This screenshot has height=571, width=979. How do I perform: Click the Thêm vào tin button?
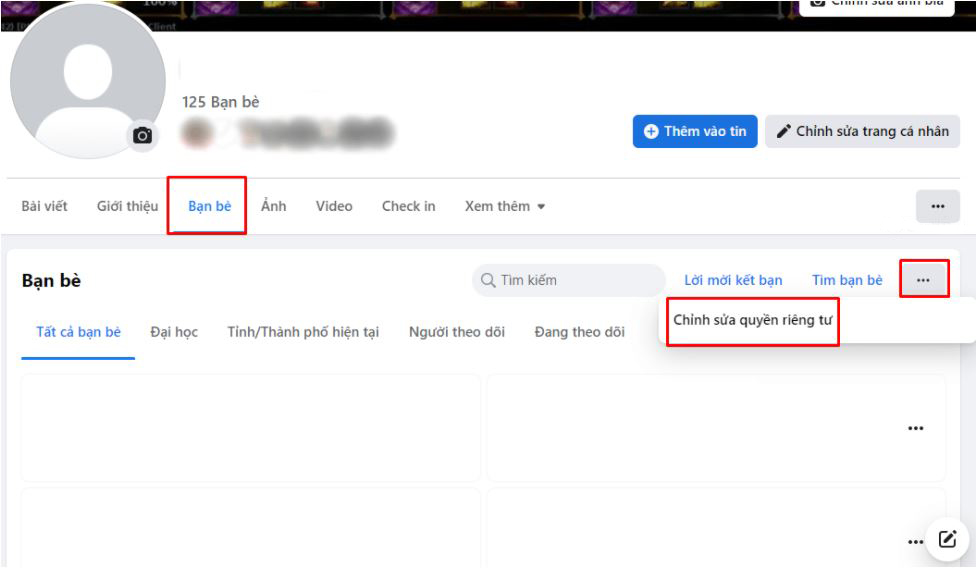point(695,131)
